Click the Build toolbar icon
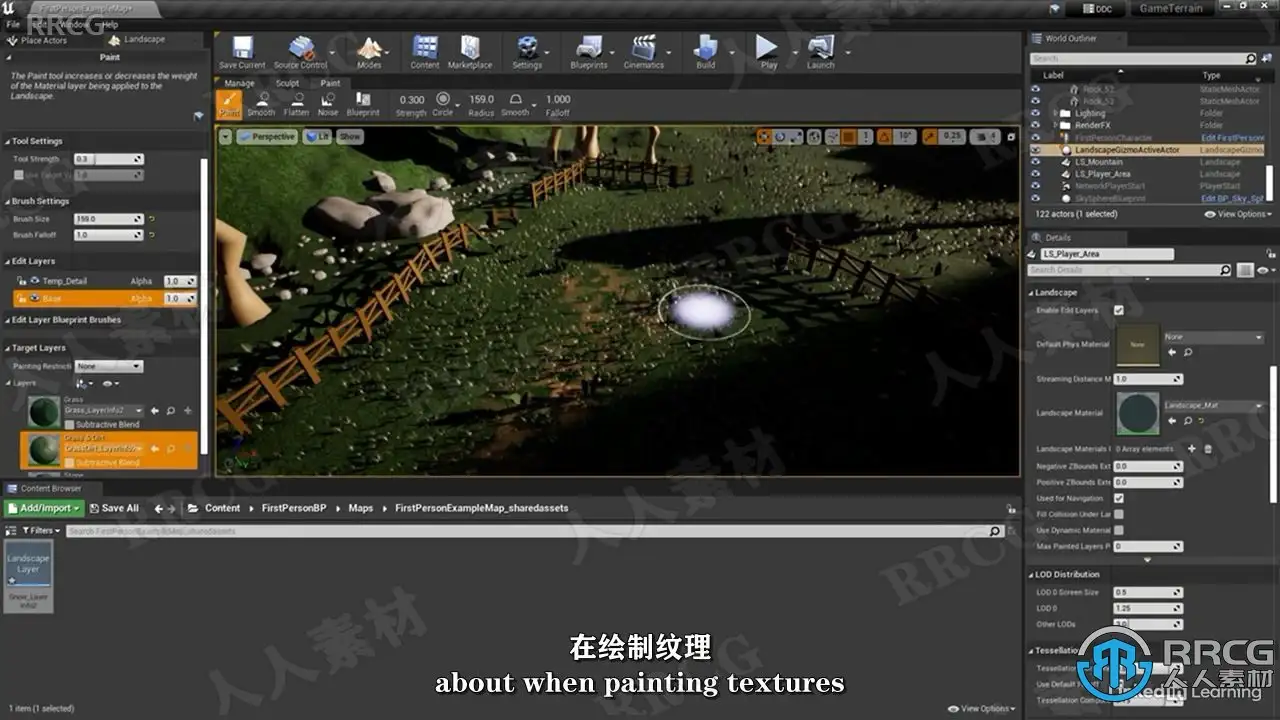1280x720 pixels. tap(706, 52)
